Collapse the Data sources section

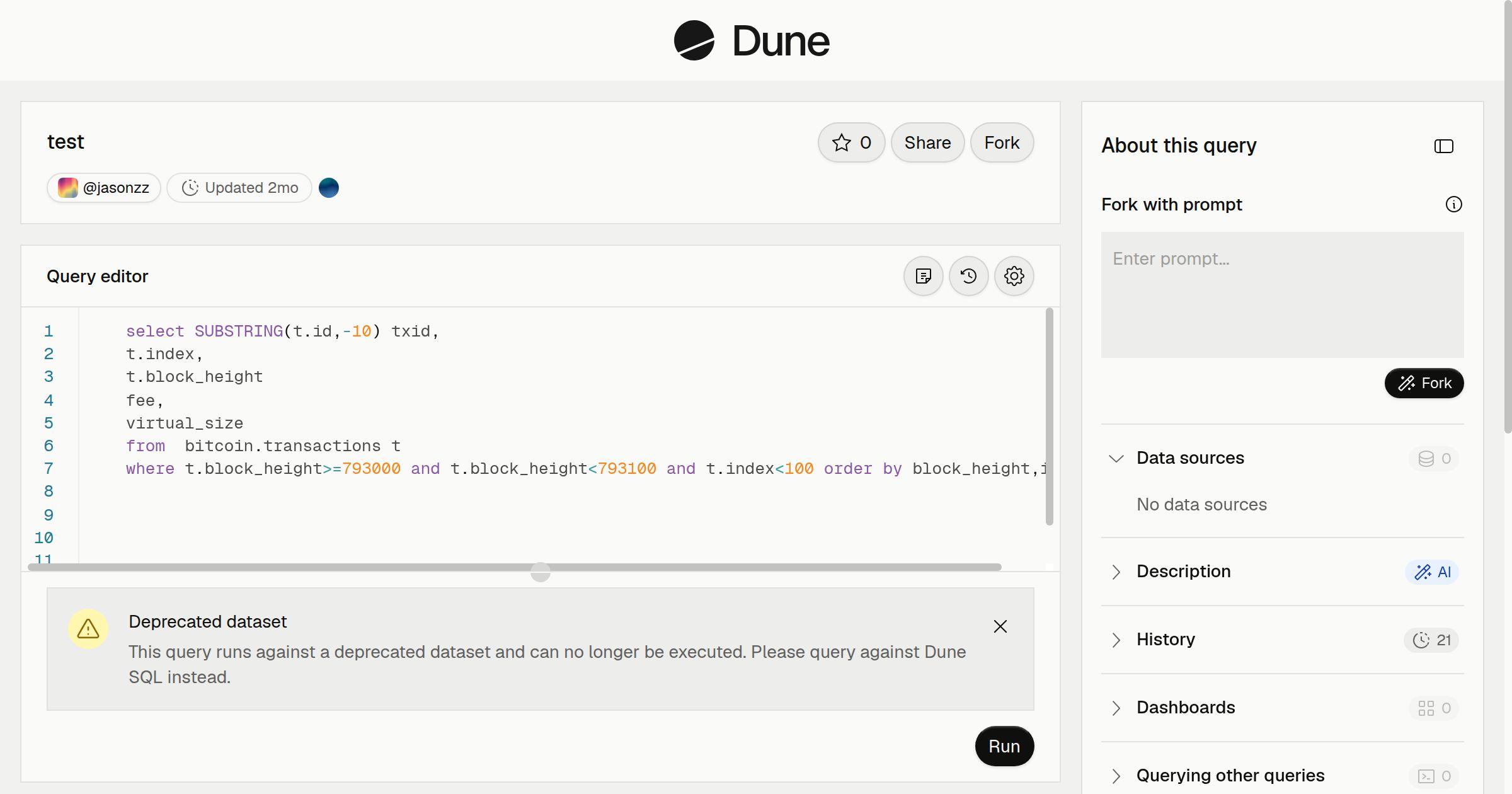1116,458
